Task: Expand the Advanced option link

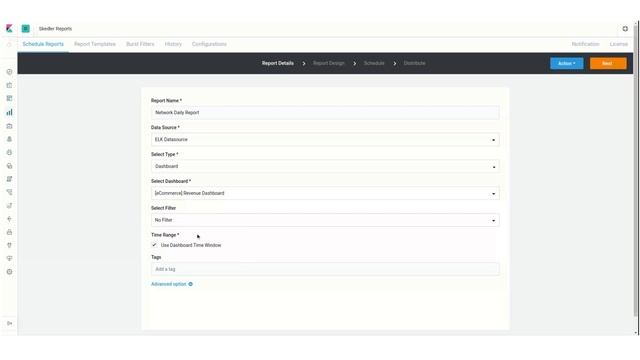Action: [169, 284]
